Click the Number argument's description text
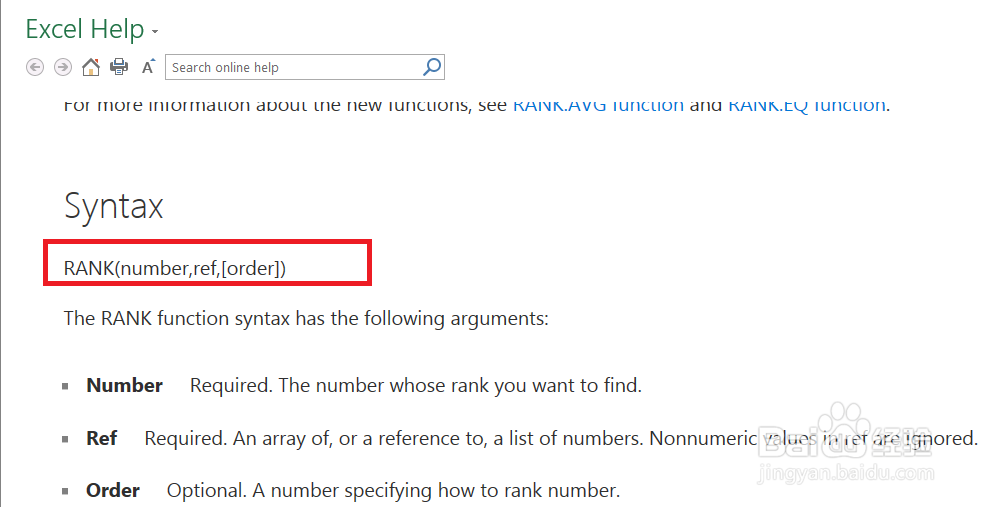This screenshot has width=987, height=507. point(416,385)
